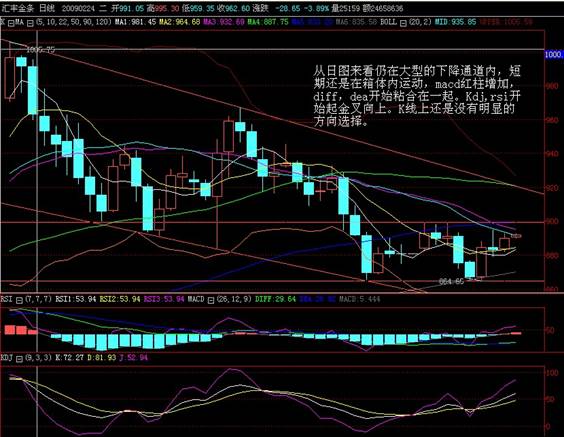Click the 1005.75 high price annotation
Viewport: 564px width, 437px height.
pyautogui.click(x=41, y=50)
